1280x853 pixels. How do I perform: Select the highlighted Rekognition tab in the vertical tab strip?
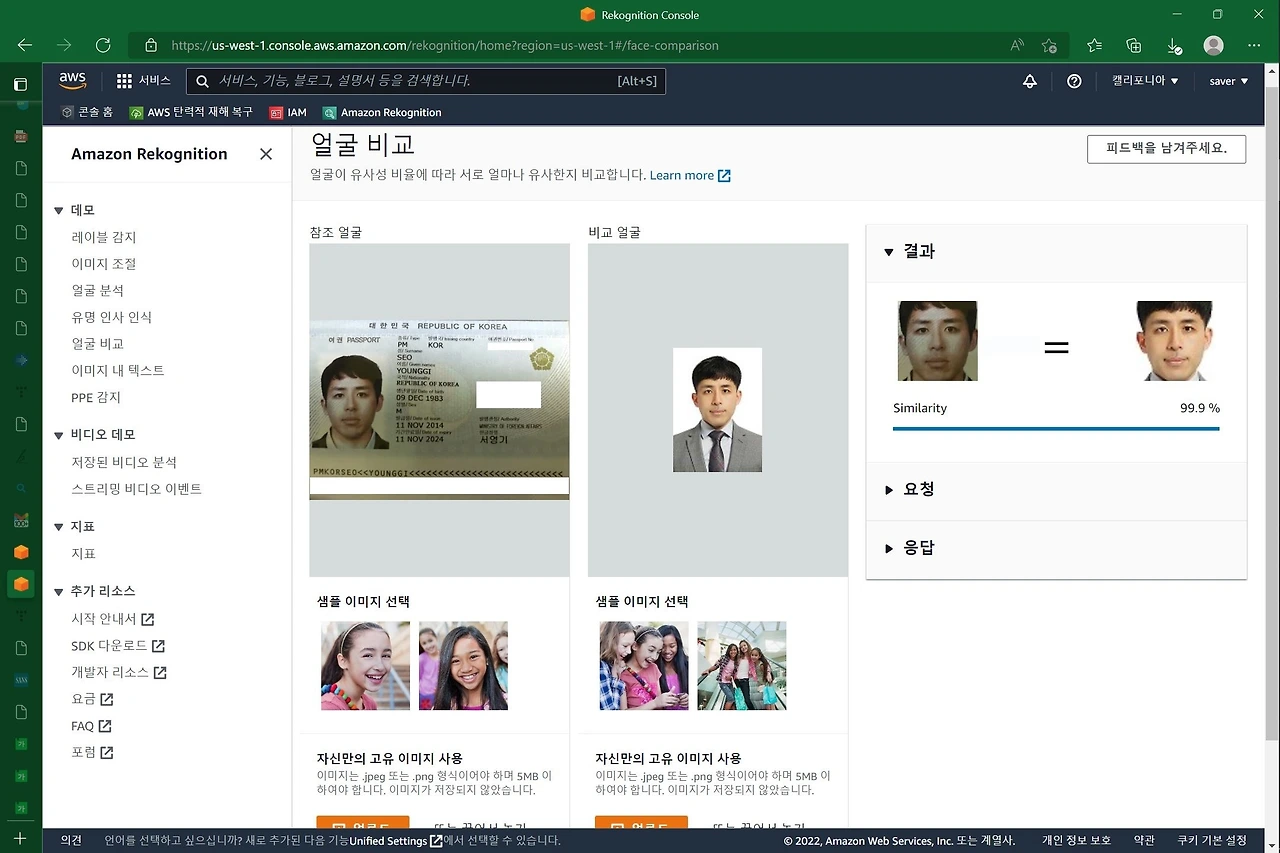(21, 584)
